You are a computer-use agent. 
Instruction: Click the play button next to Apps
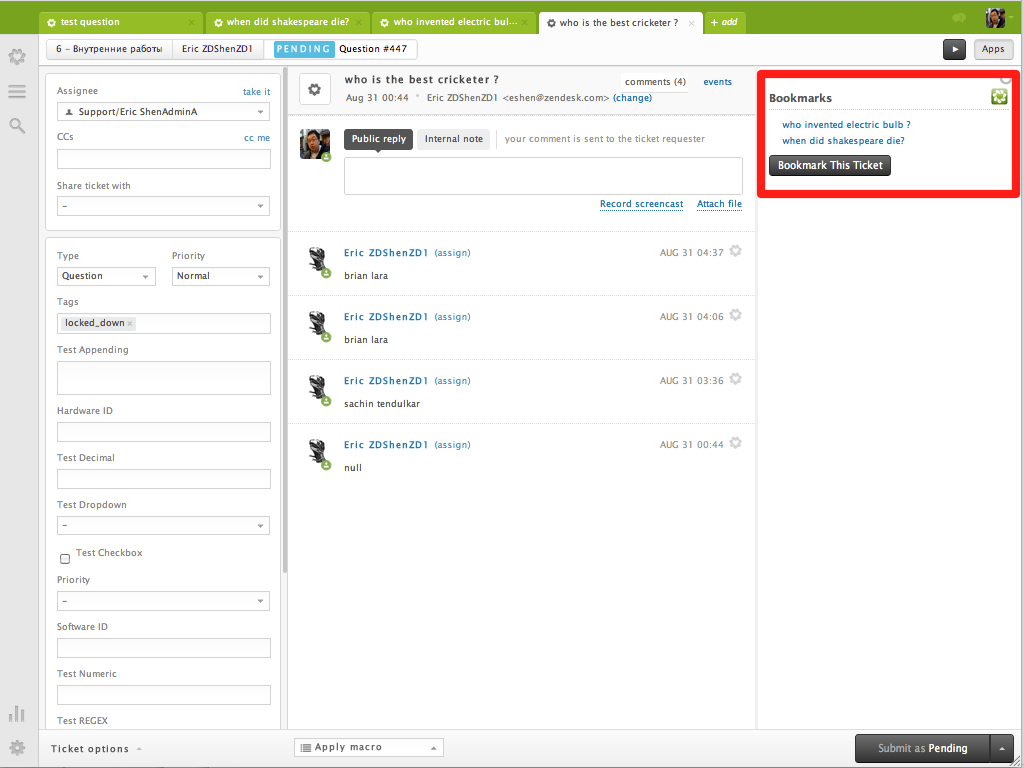coord(954,49)
